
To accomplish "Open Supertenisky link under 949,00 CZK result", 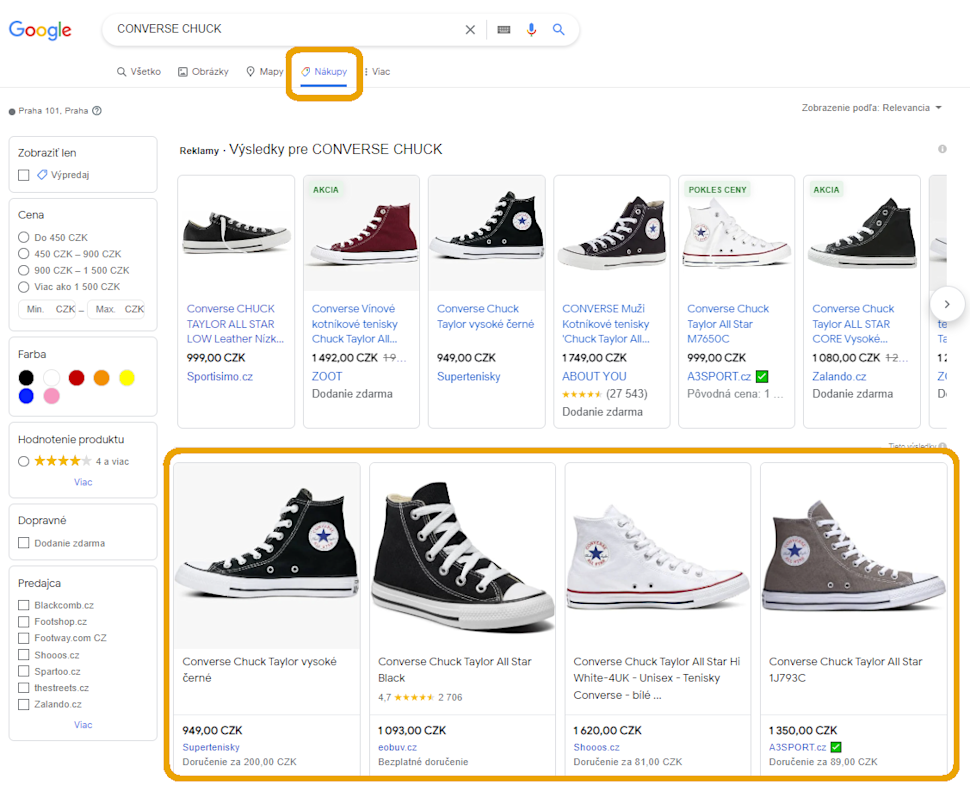I will click(x=211, y=747).
